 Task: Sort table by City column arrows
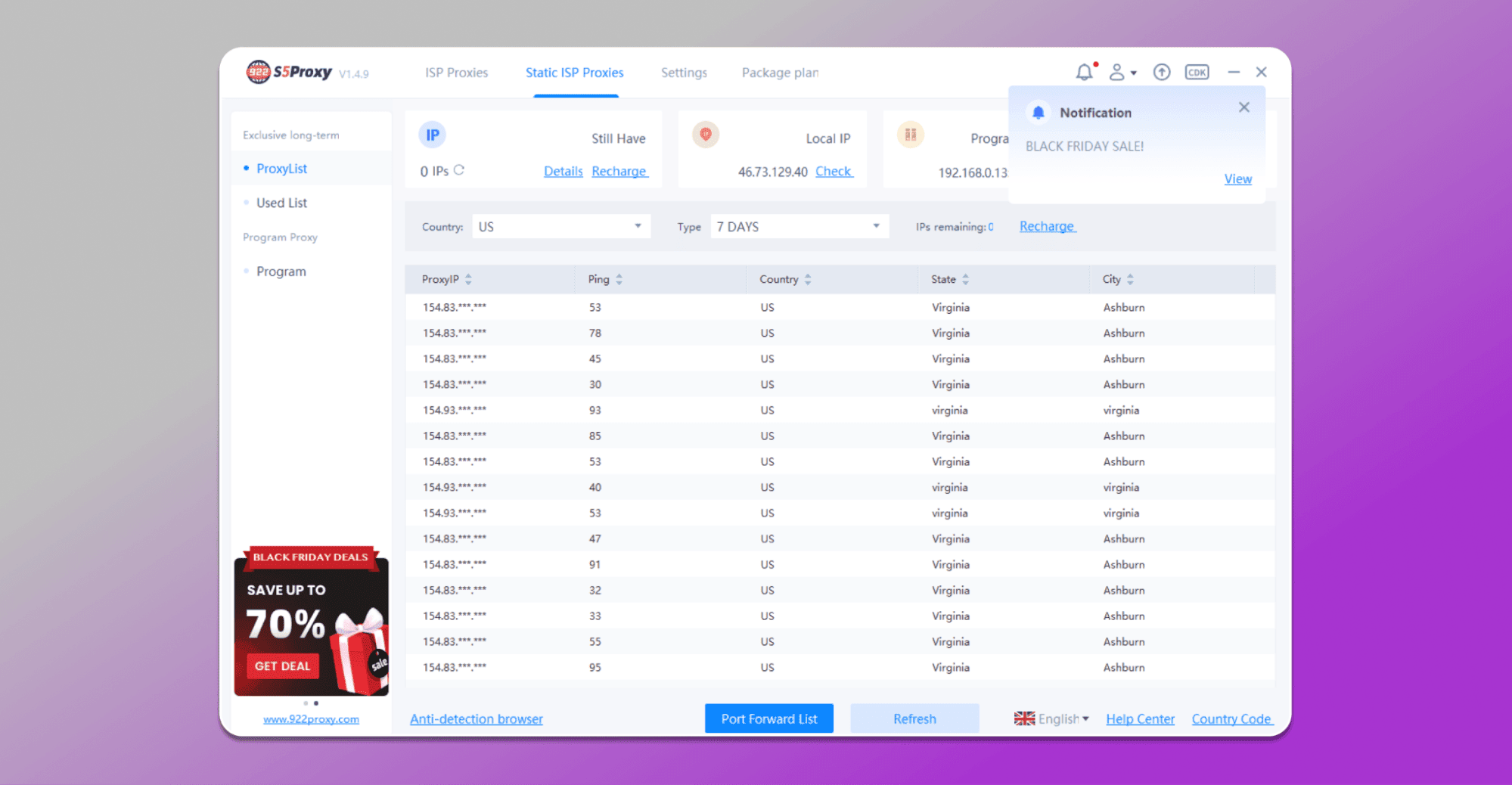[1130, 279]
